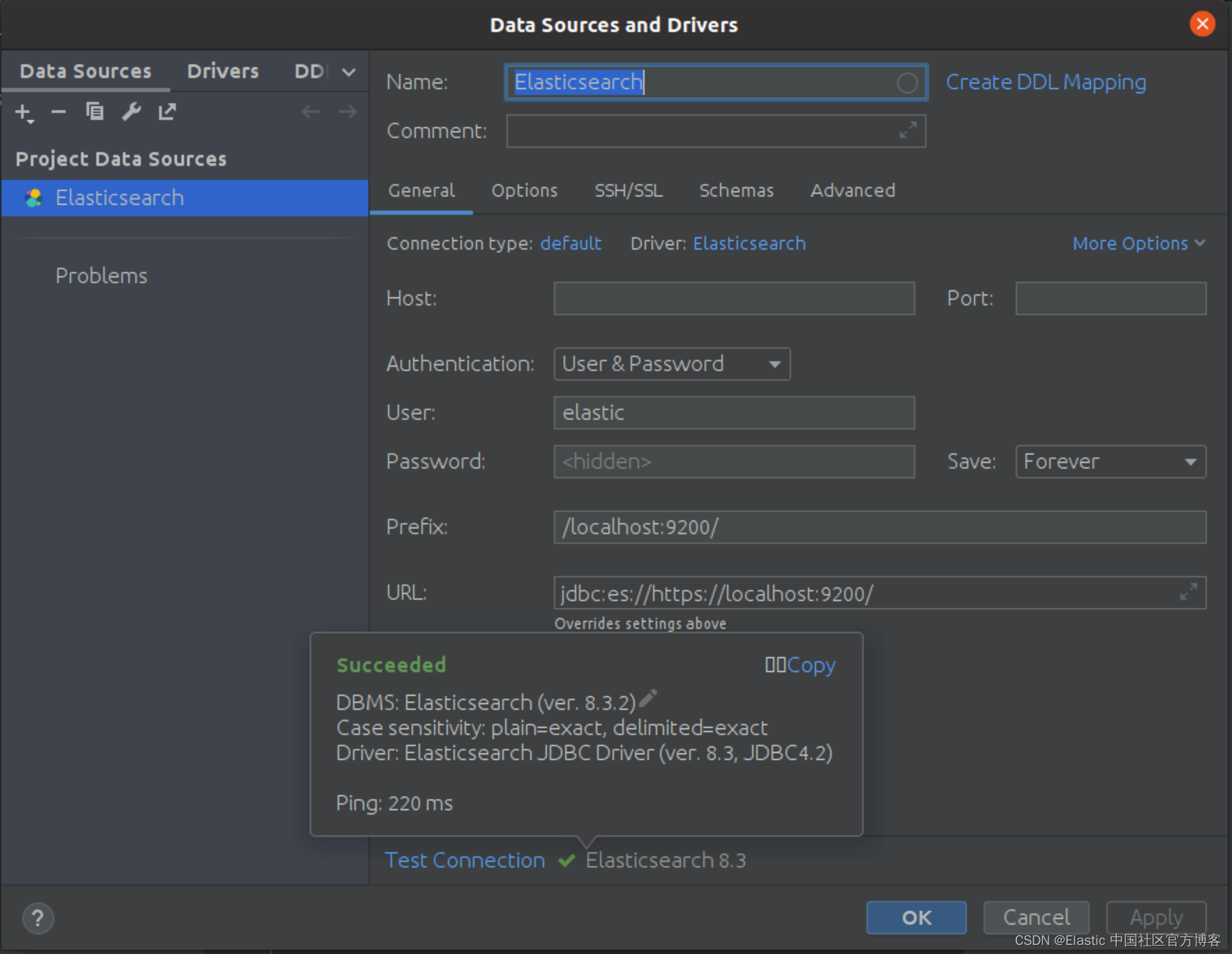Image resolution: width=1232 pixels, height=954 pixels.
Task: Select the General tab
Action: 421,190
